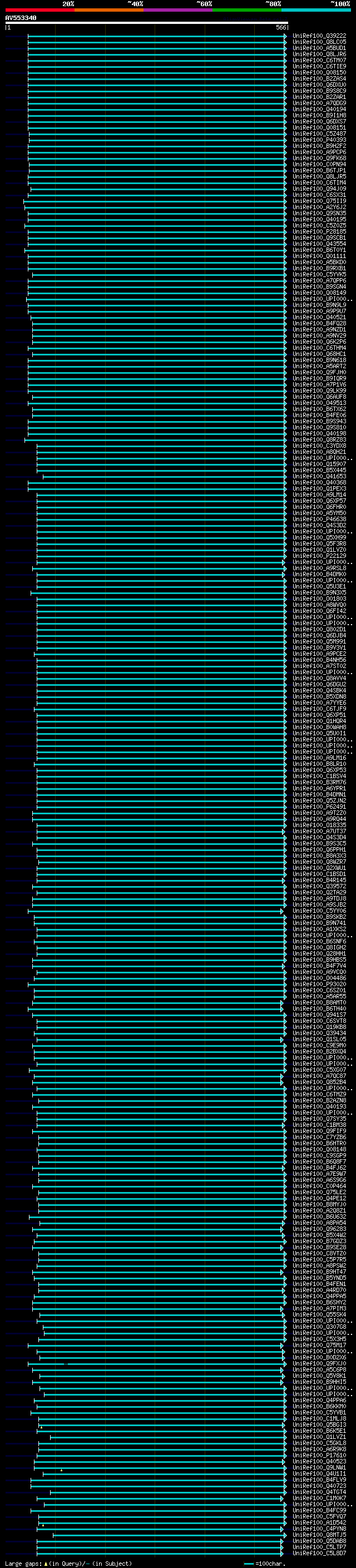Click the cyan ~100% identity legend bar
Viewport: 356px width, 1568px height.
pyautogui.click(x=316, y=10)
